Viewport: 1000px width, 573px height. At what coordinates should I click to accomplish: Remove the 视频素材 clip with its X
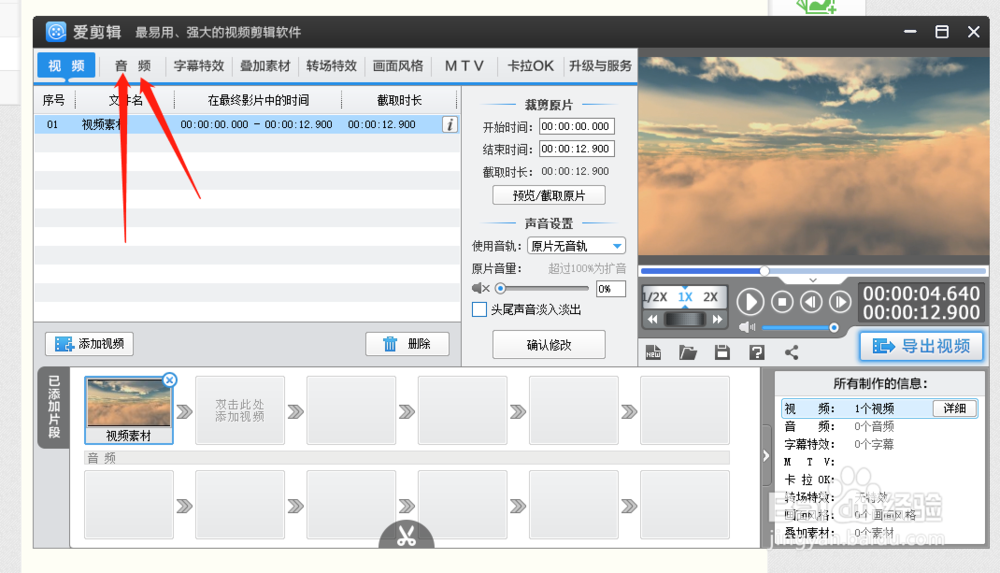pyautogui.click(x=169, y=380)
